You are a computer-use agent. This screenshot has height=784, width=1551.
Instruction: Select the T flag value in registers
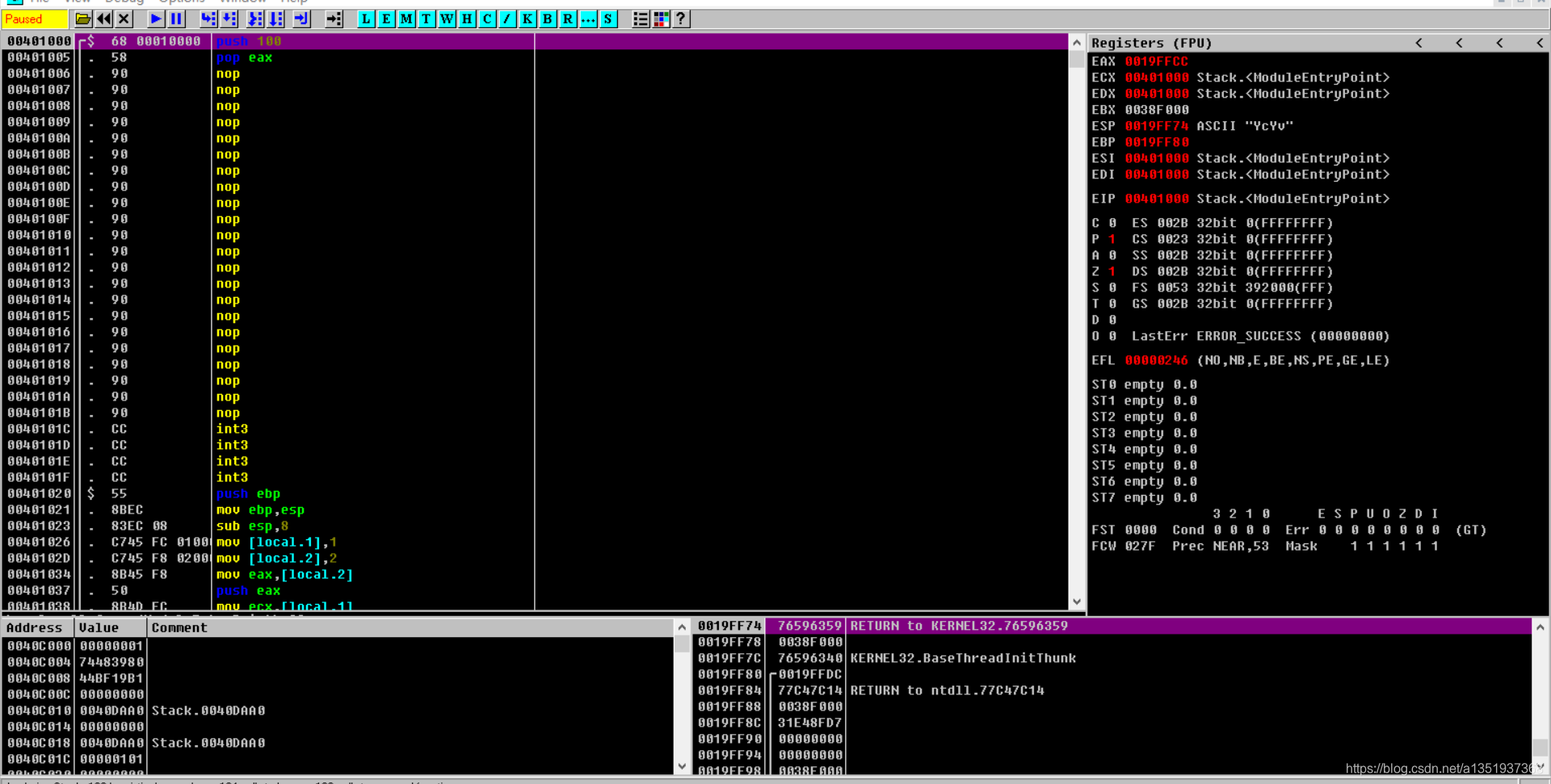[1112, 304]
